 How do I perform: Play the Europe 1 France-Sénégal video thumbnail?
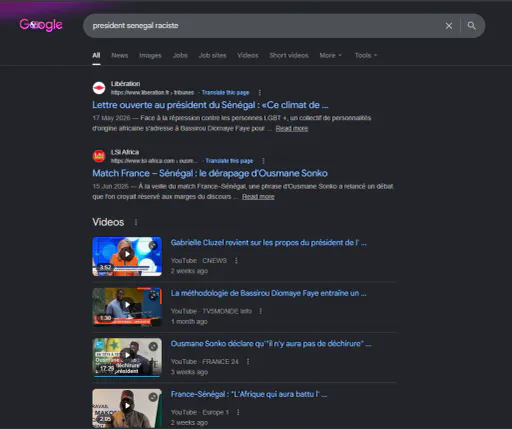127,408
